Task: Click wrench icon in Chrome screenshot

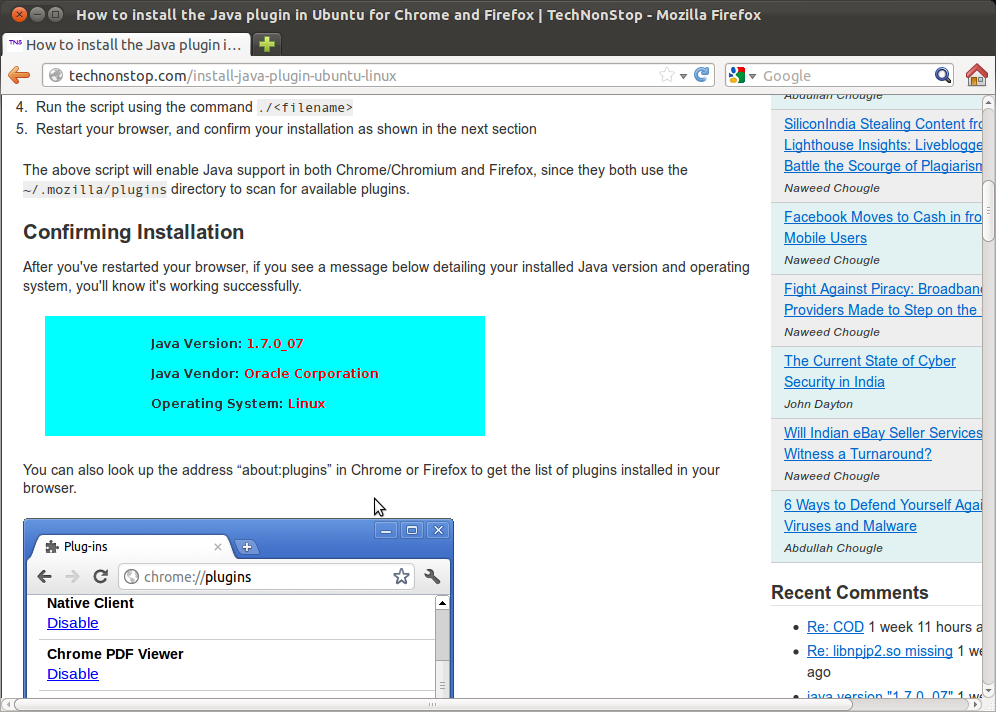Action: point(433,576)
